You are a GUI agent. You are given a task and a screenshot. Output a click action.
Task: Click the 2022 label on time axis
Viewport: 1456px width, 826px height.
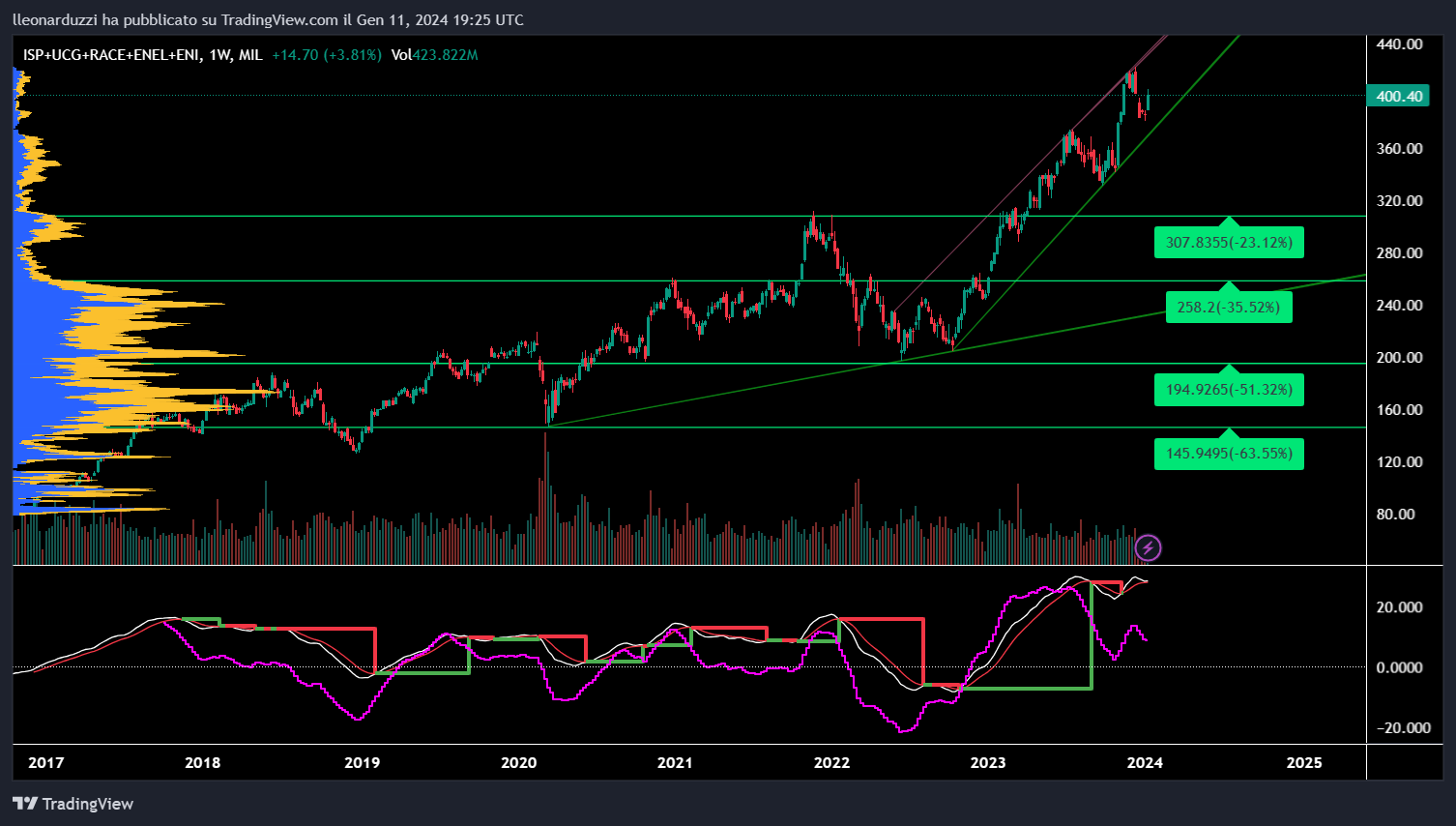pyautogui.click(x=831, y=762)
